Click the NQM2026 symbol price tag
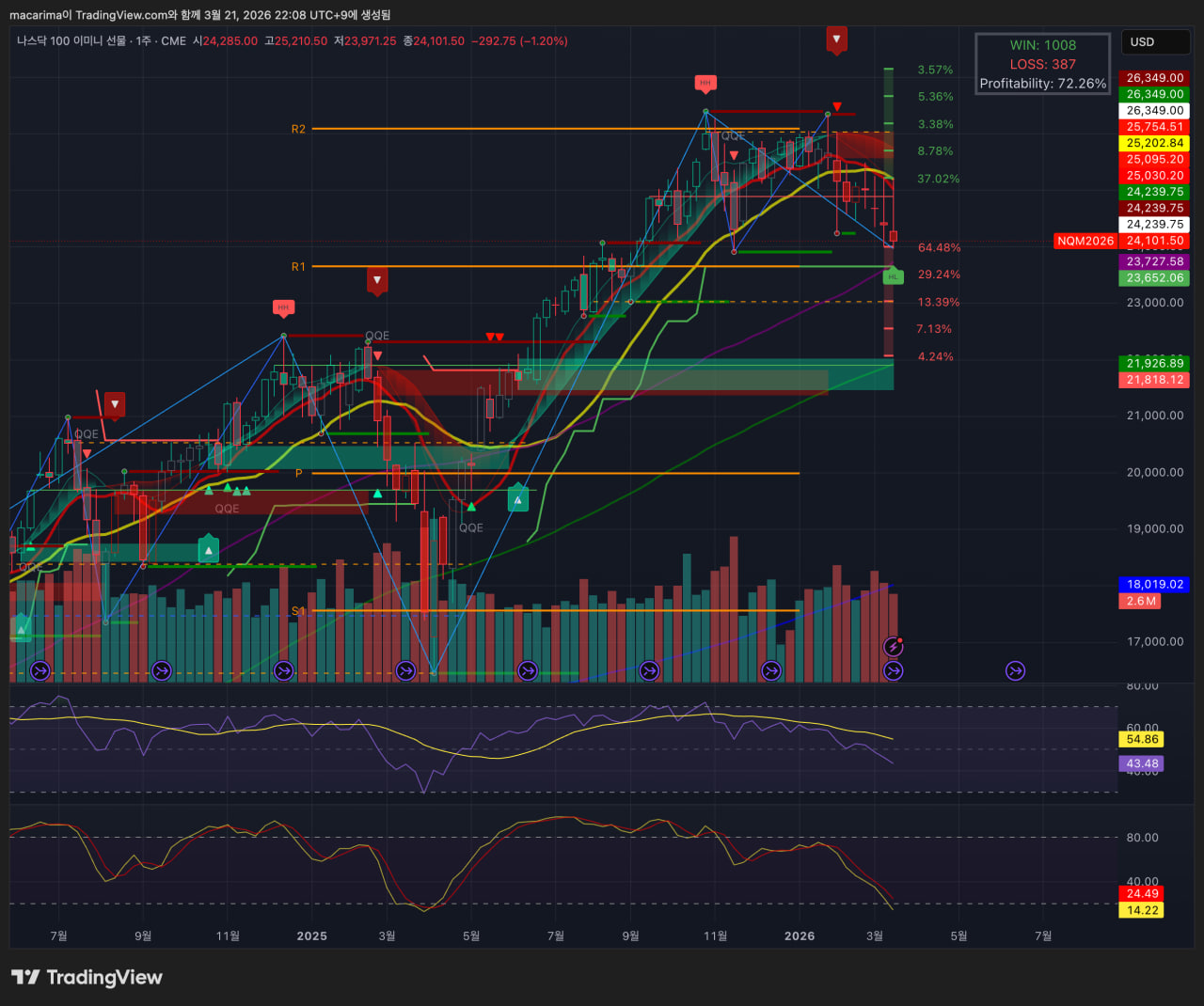This screenshot has height=1006, width=1204. pyautogui.click(x=1085, y=242)
